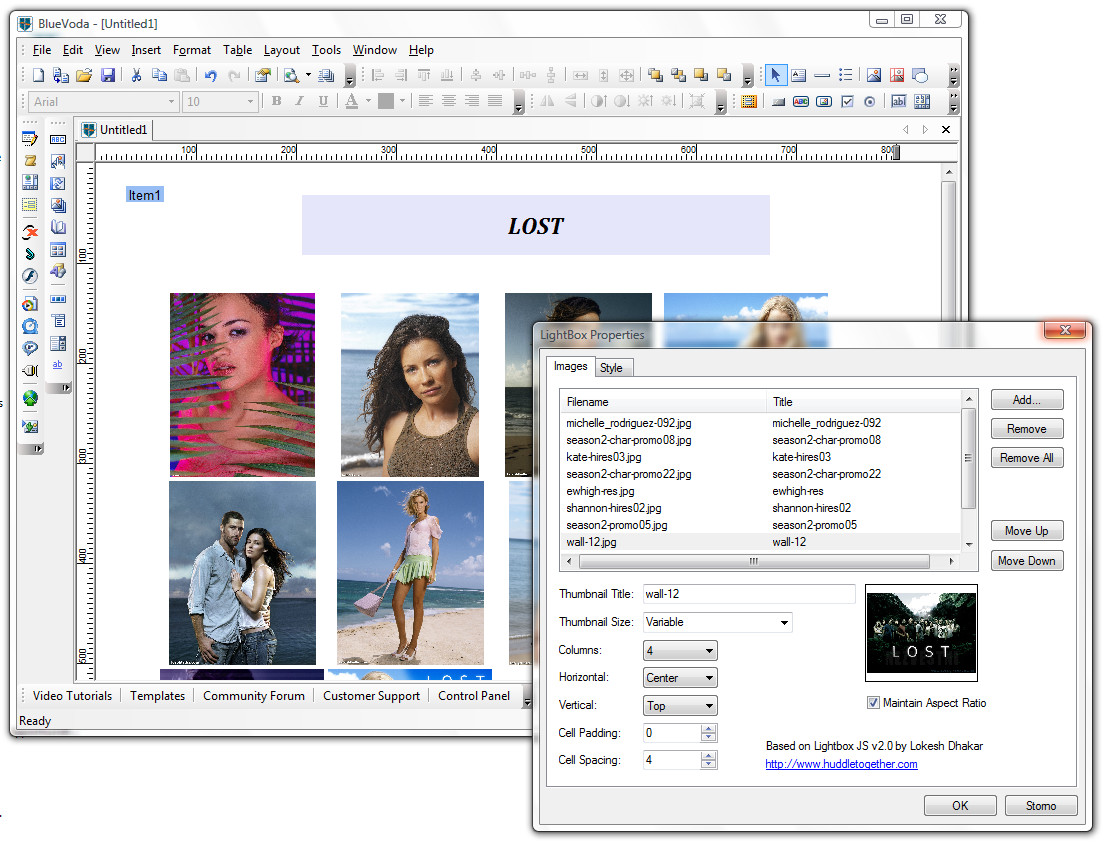
Task: Click the Insert Image toolbar icon
Action: [x=873, y=75]
